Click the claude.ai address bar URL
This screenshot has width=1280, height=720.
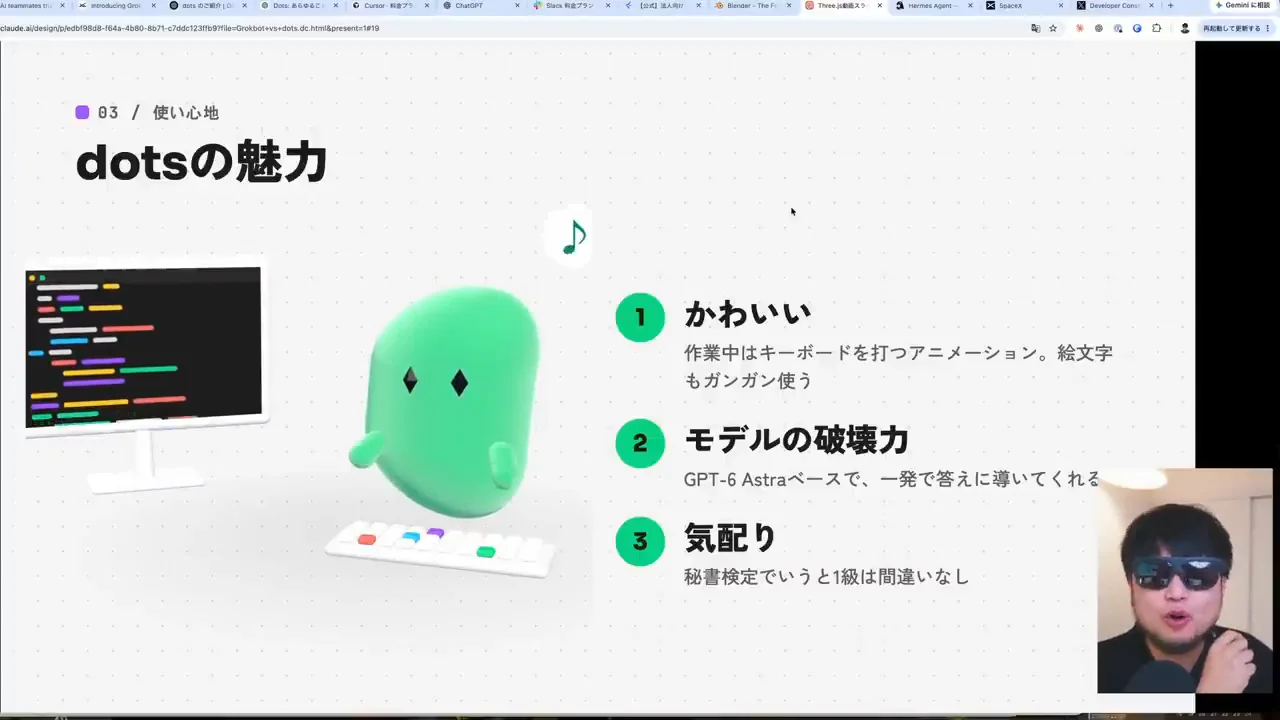[189, 28]
